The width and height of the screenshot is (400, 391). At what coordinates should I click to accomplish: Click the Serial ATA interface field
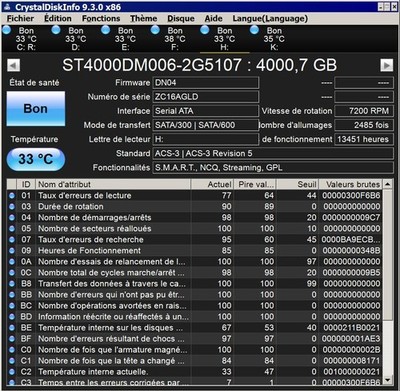206,111
